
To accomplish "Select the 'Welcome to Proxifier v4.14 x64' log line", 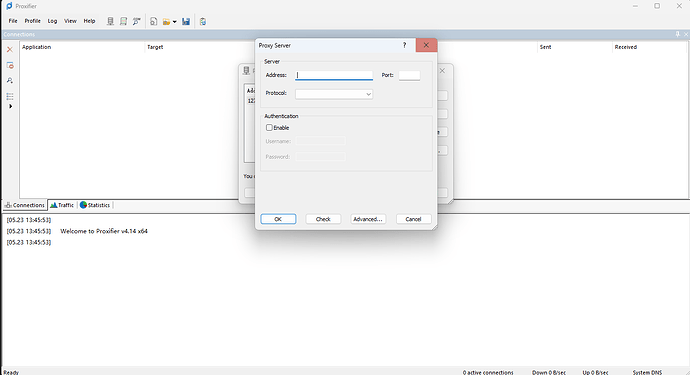I will [x=104, y=231].
